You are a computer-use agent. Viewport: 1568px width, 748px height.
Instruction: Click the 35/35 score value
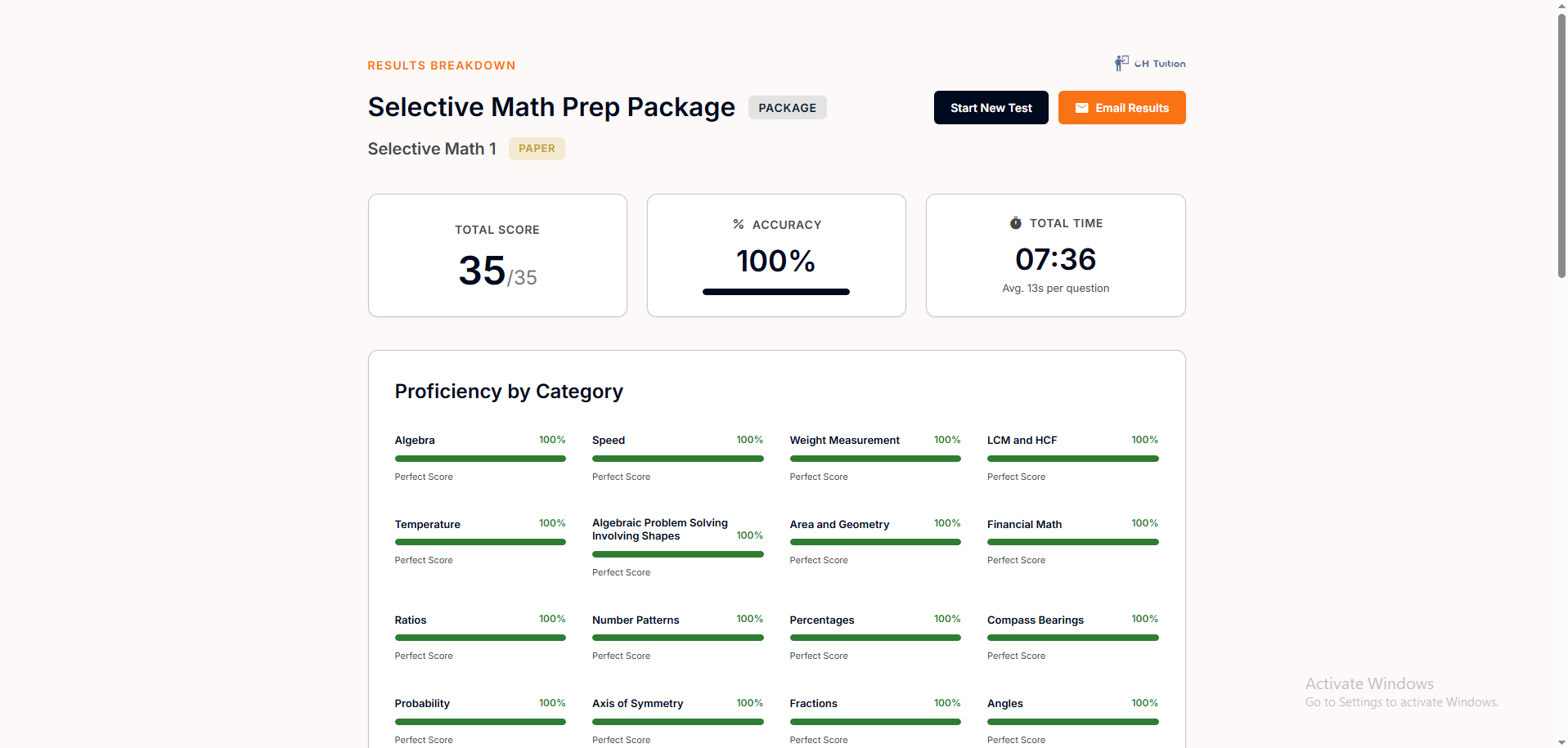[497, 271]
